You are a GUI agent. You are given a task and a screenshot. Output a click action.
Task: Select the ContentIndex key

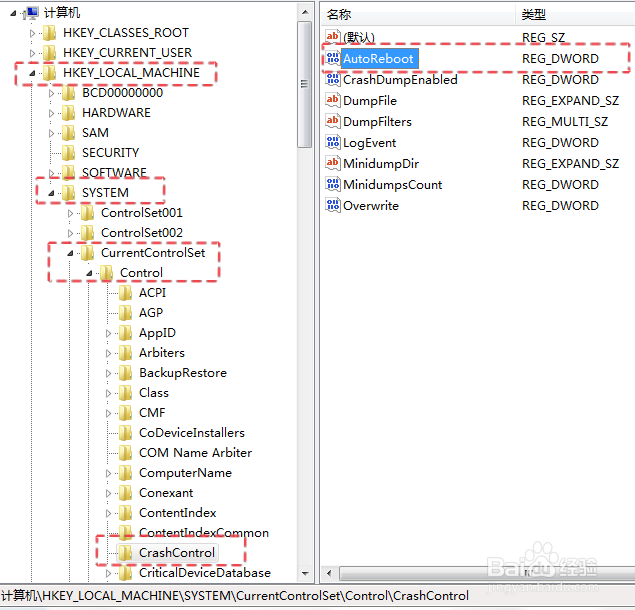tap(177, 513)
